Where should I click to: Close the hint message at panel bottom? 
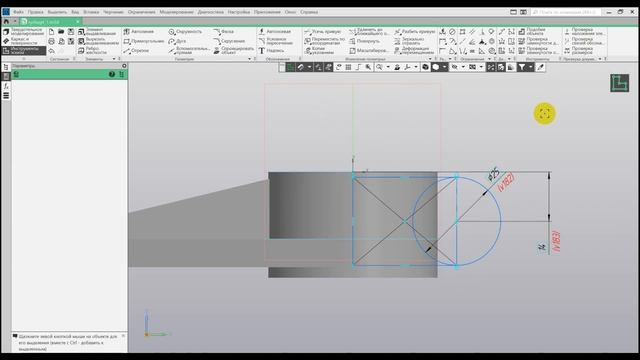pyautogui.click(x=123, y=336)
